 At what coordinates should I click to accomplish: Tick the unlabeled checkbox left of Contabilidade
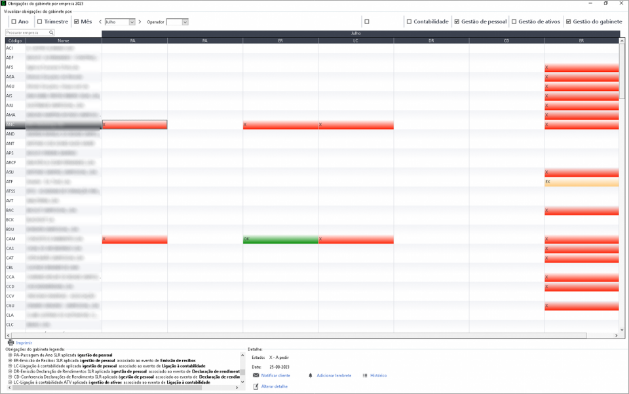point(367,22)
